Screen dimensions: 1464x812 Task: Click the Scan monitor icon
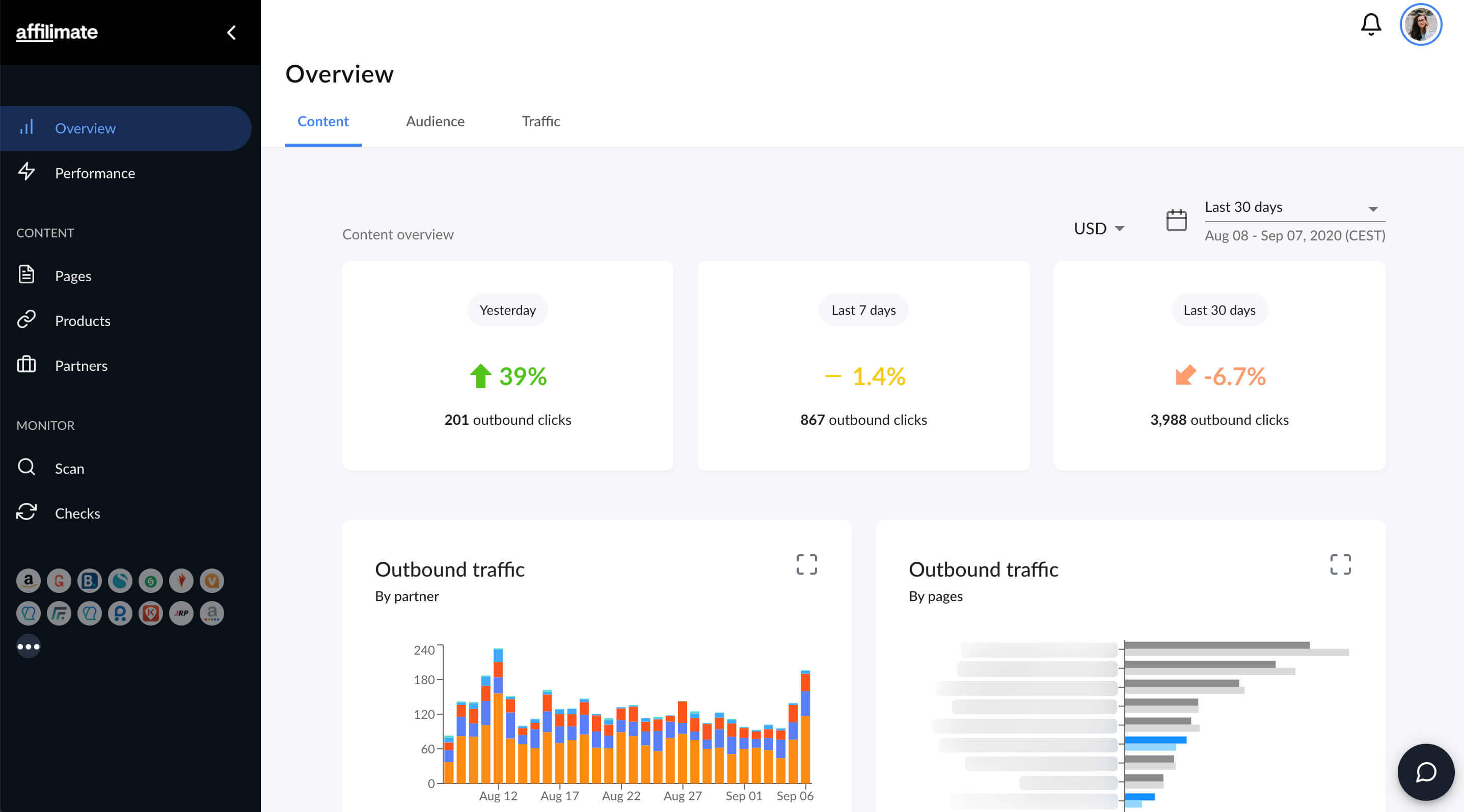tap(27, 467)
